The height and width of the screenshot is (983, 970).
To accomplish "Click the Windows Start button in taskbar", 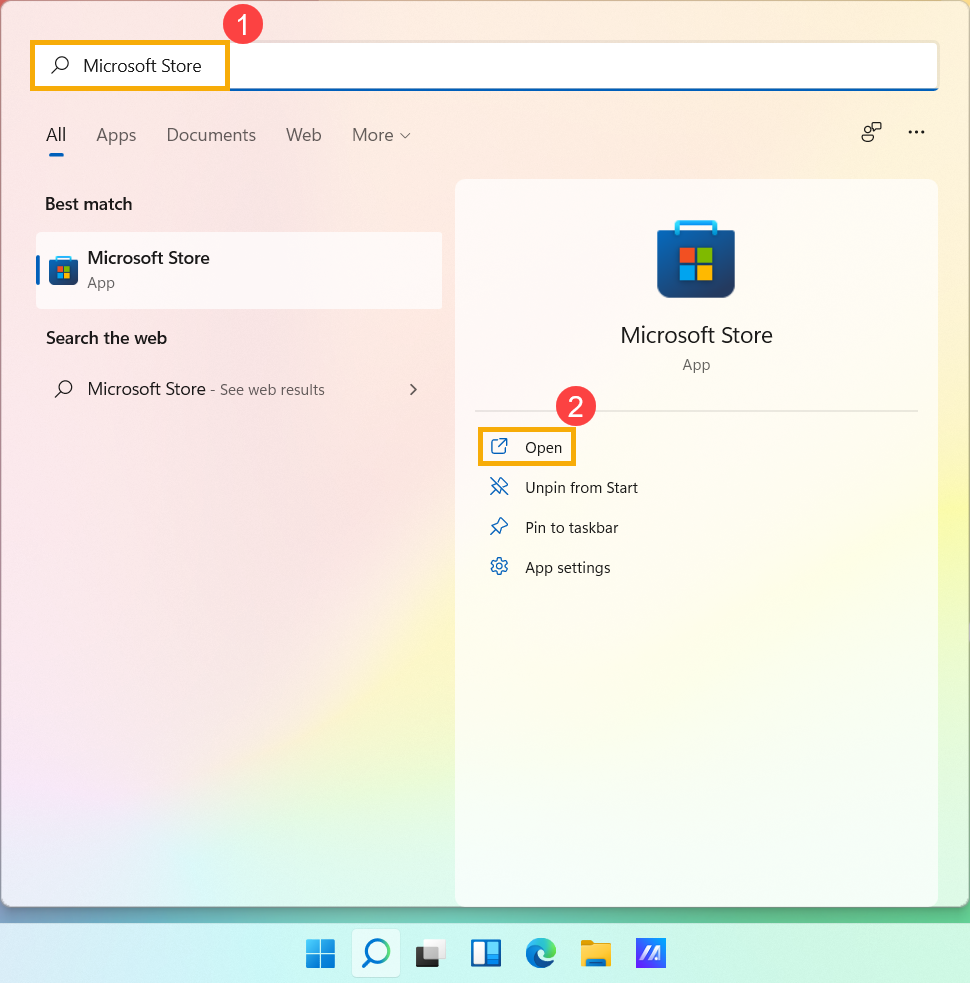I will [320, 954].
